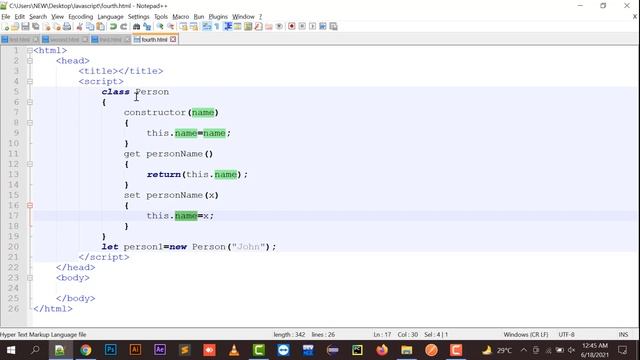Open the Encoding menu
This screenshot has width=640, height=360.
tap(80, 17)
